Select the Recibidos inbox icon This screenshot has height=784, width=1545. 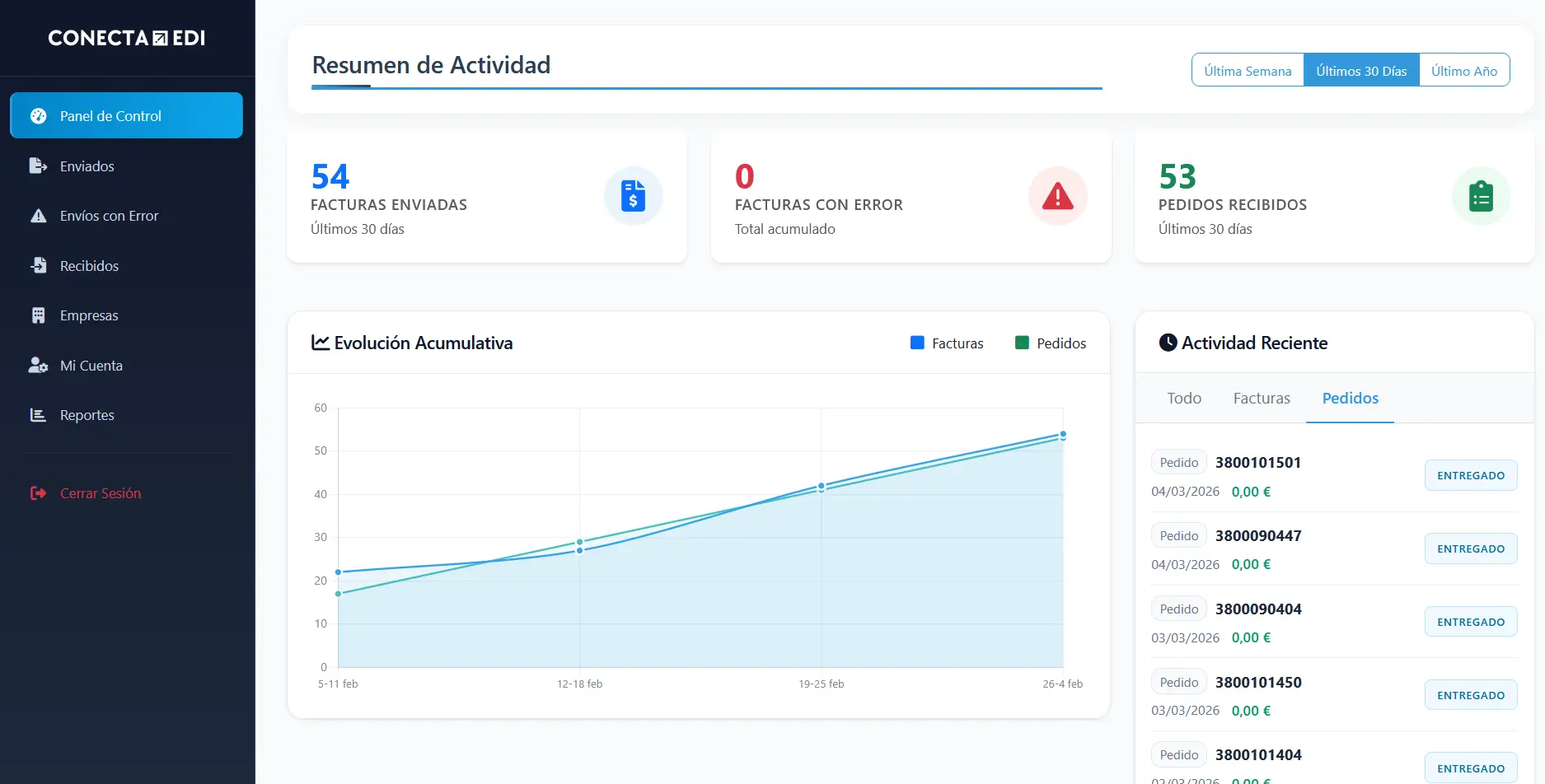38,266
